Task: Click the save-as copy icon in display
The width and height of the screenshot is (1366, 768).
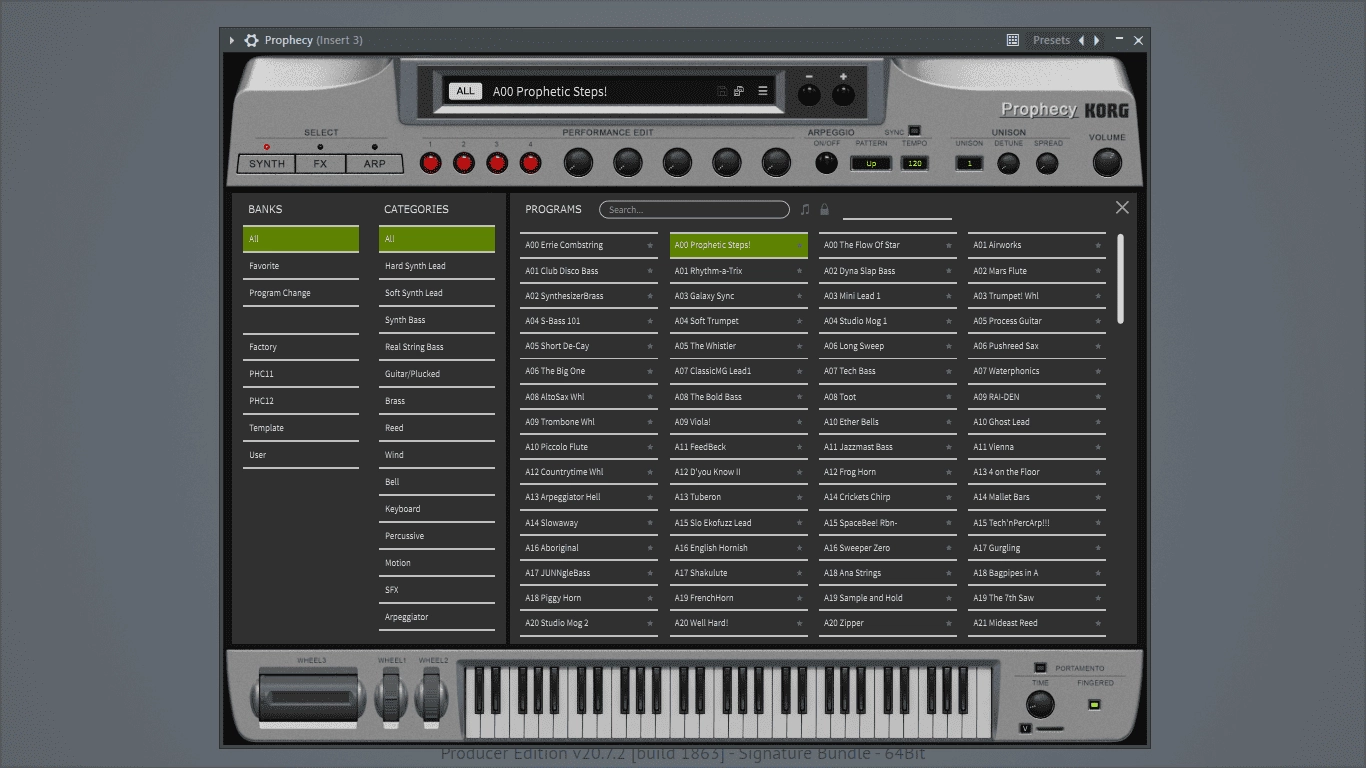Action: pyautogui.click(x=739, y=91)
